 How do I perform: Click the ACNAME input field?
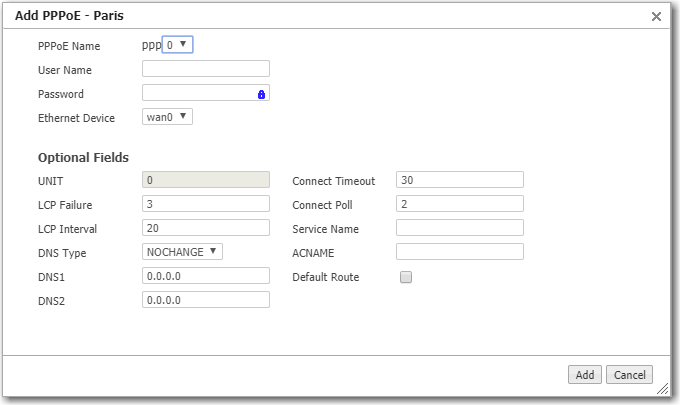(x=460, y=252)
